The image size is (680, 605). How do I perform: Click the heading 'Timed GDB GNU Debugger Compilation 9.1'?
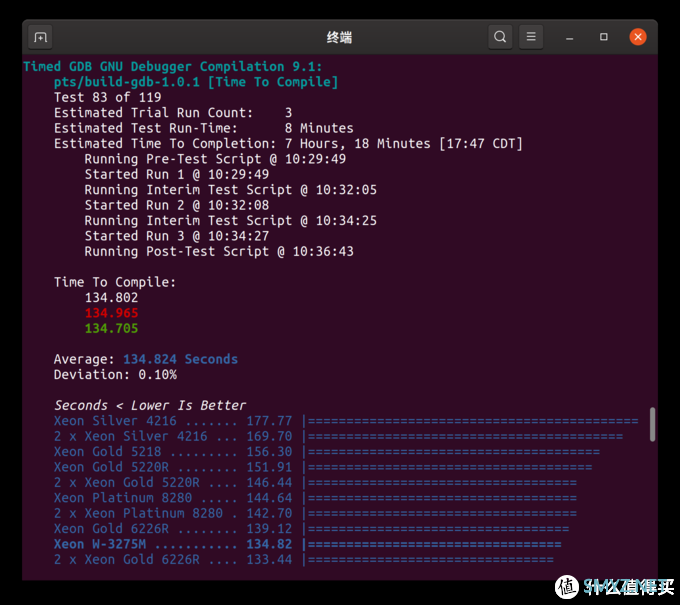click(173, 66)
